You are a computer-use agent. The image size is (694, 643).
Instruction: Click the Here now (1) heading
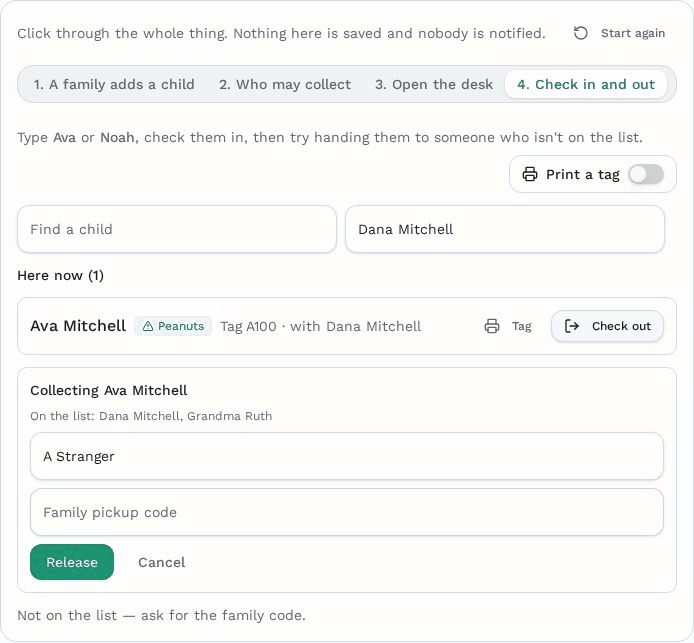point(61,276)
